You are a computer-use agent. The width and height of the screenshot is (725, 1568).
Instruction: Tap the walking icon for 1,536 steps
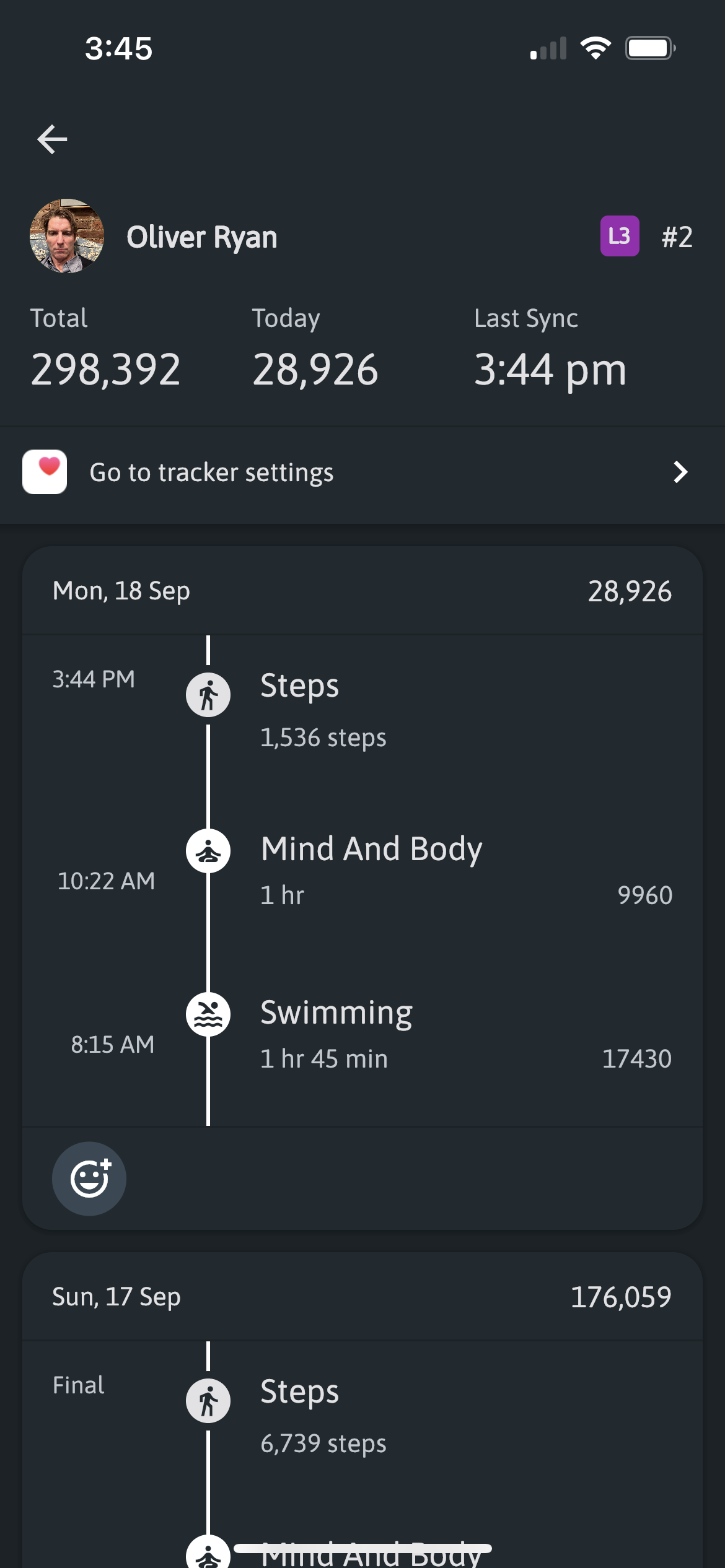pyautogui.click(x=208, y=695)
